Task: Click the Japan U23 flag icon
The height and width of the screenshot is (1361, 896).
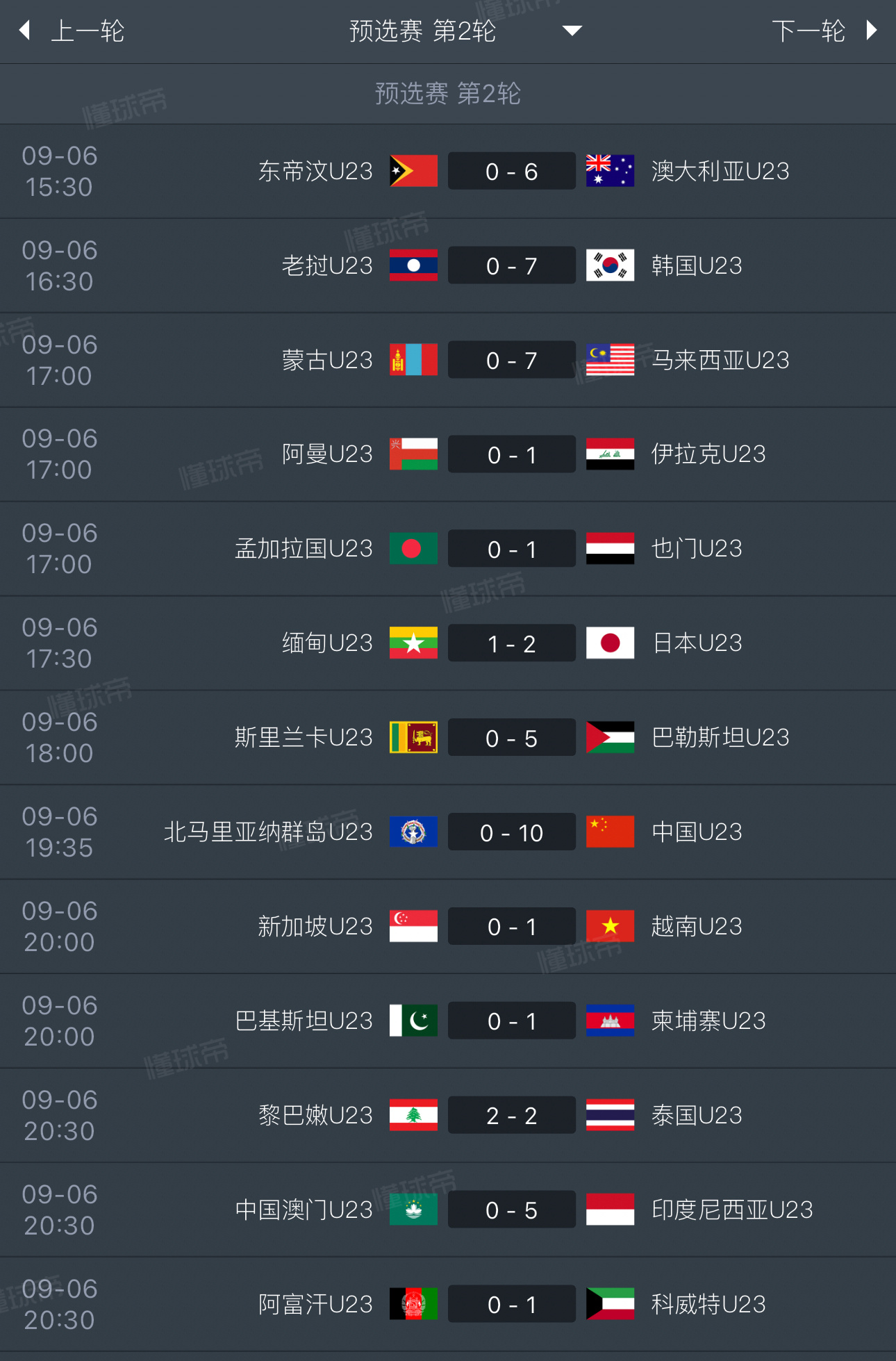Action: (610, 643)
